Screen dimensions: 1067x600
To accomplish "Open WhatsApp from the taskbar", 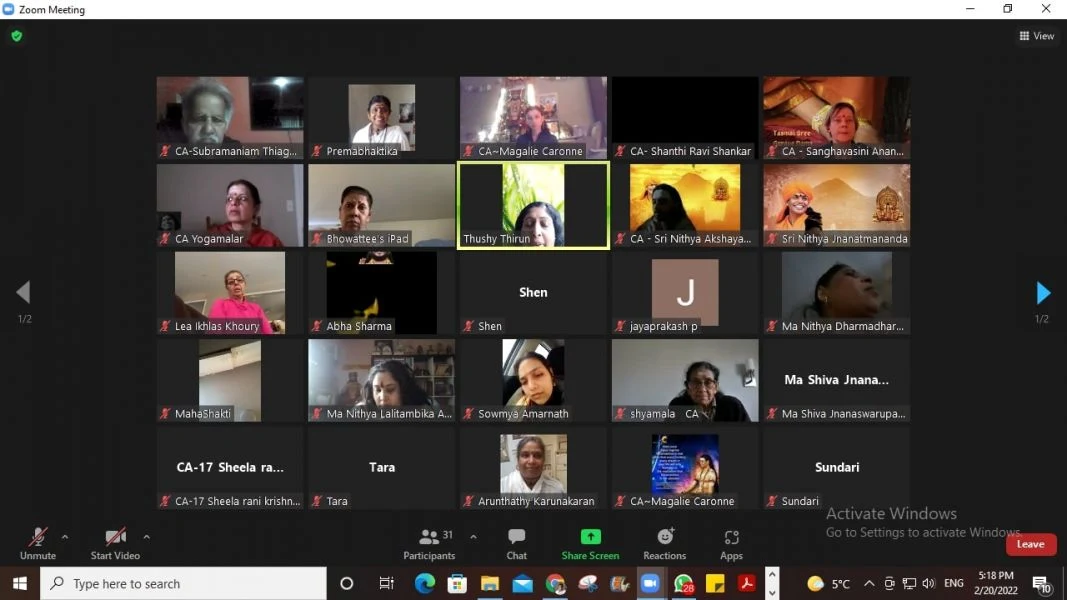I will (x=683, y=584).
